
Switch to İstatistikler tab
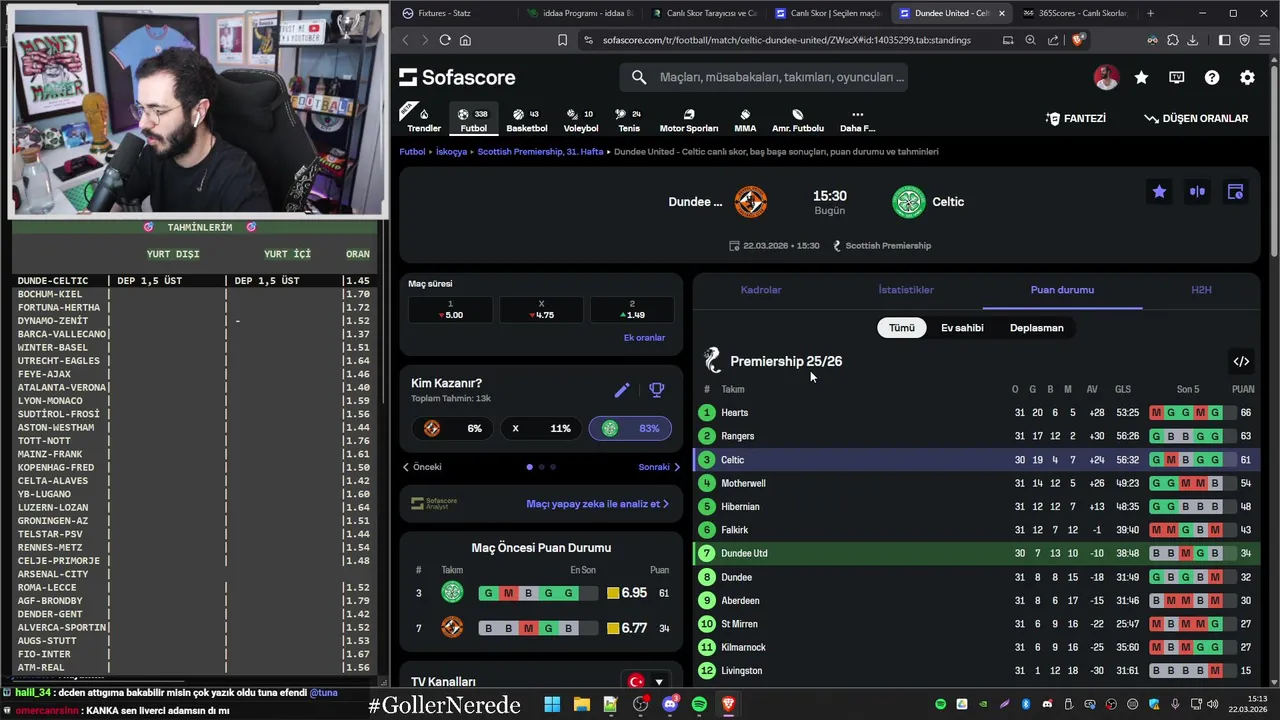point(906,290)
